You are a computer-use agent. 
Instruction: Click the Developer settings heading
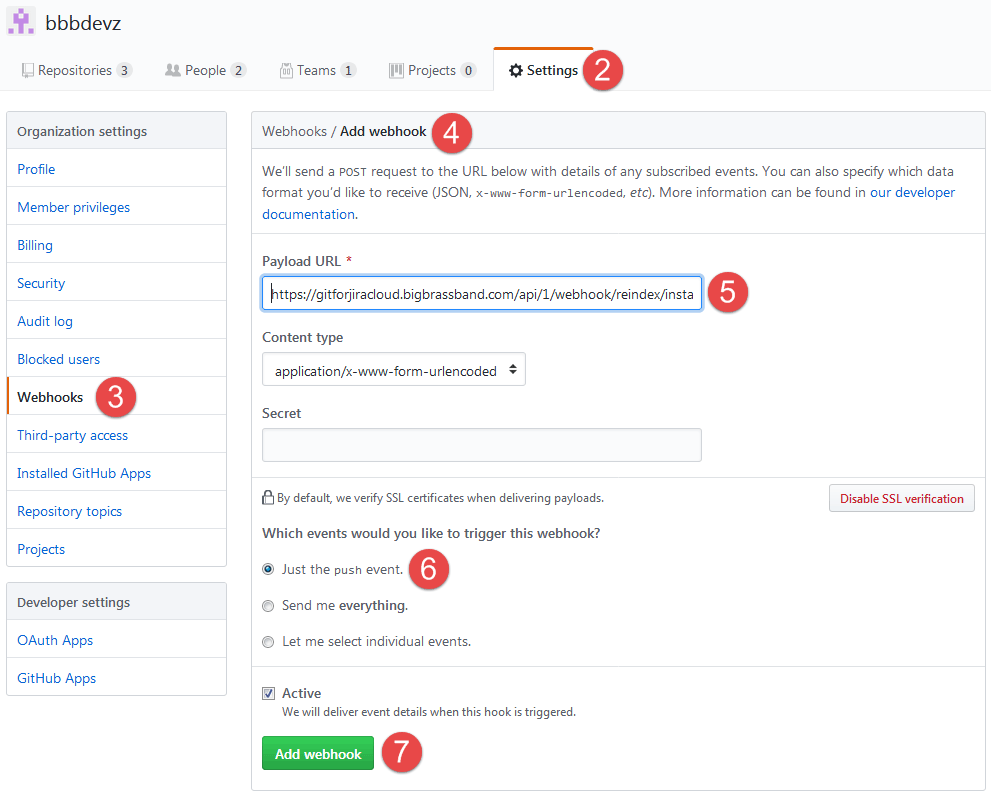point(73,602)
